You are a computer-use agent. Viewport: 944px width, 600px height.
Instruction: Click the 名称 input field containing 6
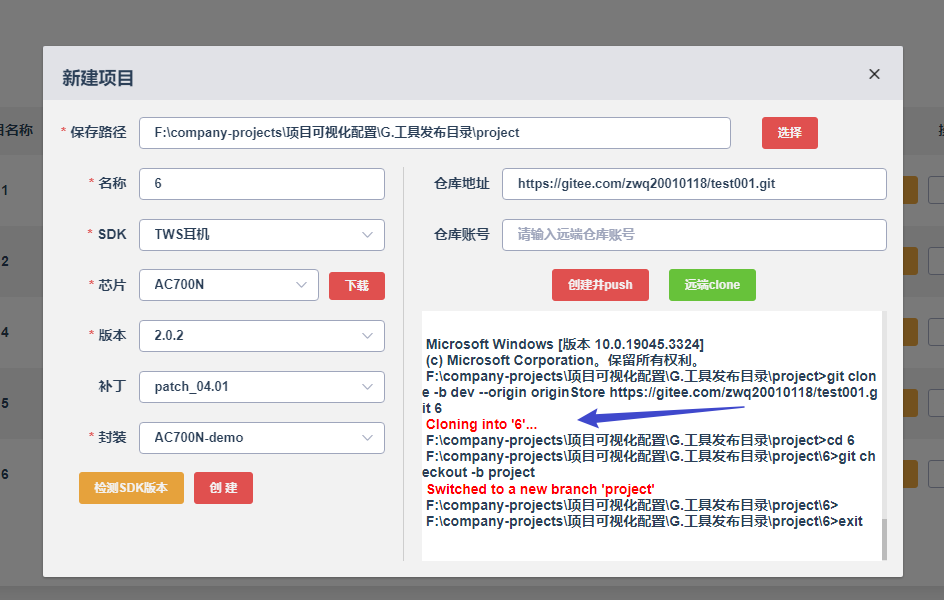click(262, 184)
